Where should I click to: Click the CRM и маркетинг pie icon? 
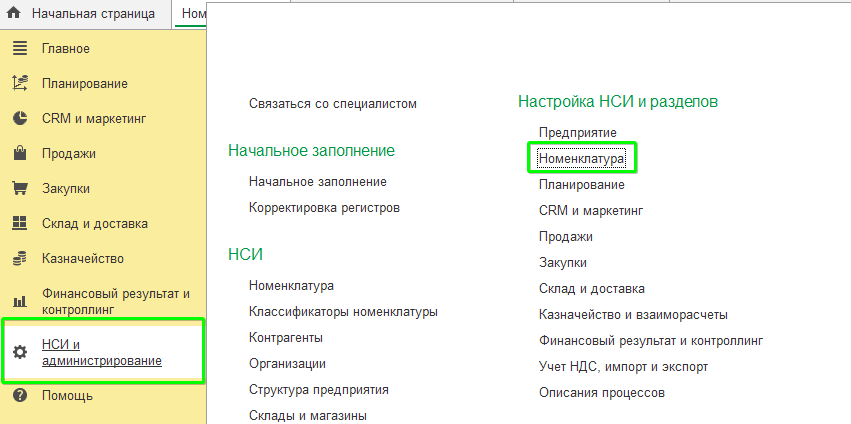(x=20, y=118)
